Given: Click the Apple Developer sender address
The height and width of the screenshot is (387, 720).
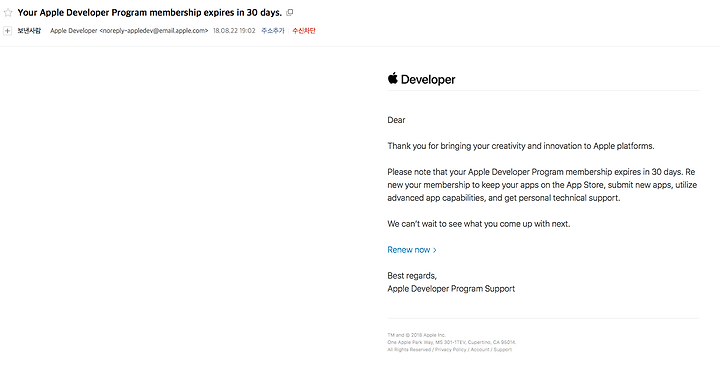Looking at the screenshot, I should [129, 31].
